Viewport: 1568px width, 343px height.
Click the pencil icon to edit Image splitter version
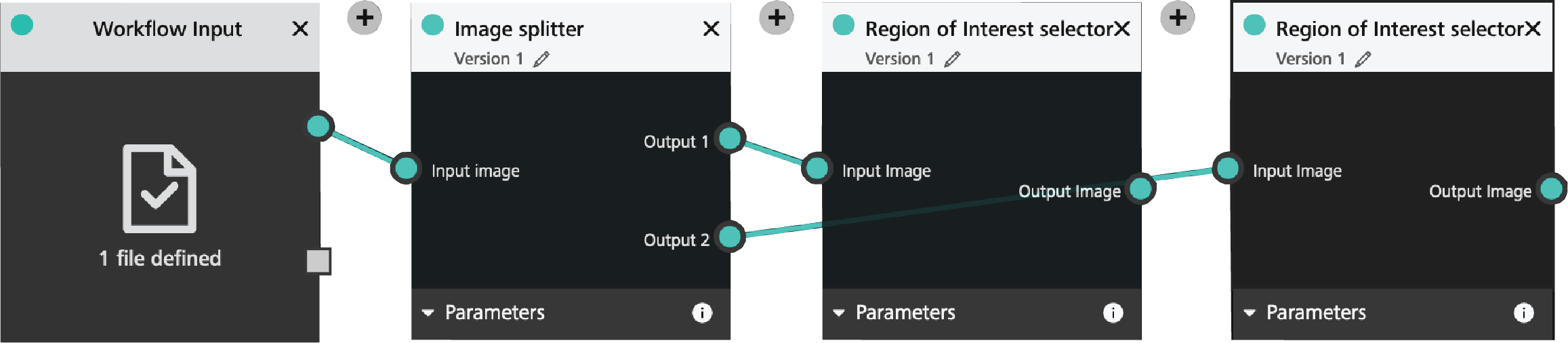point(541,59)
